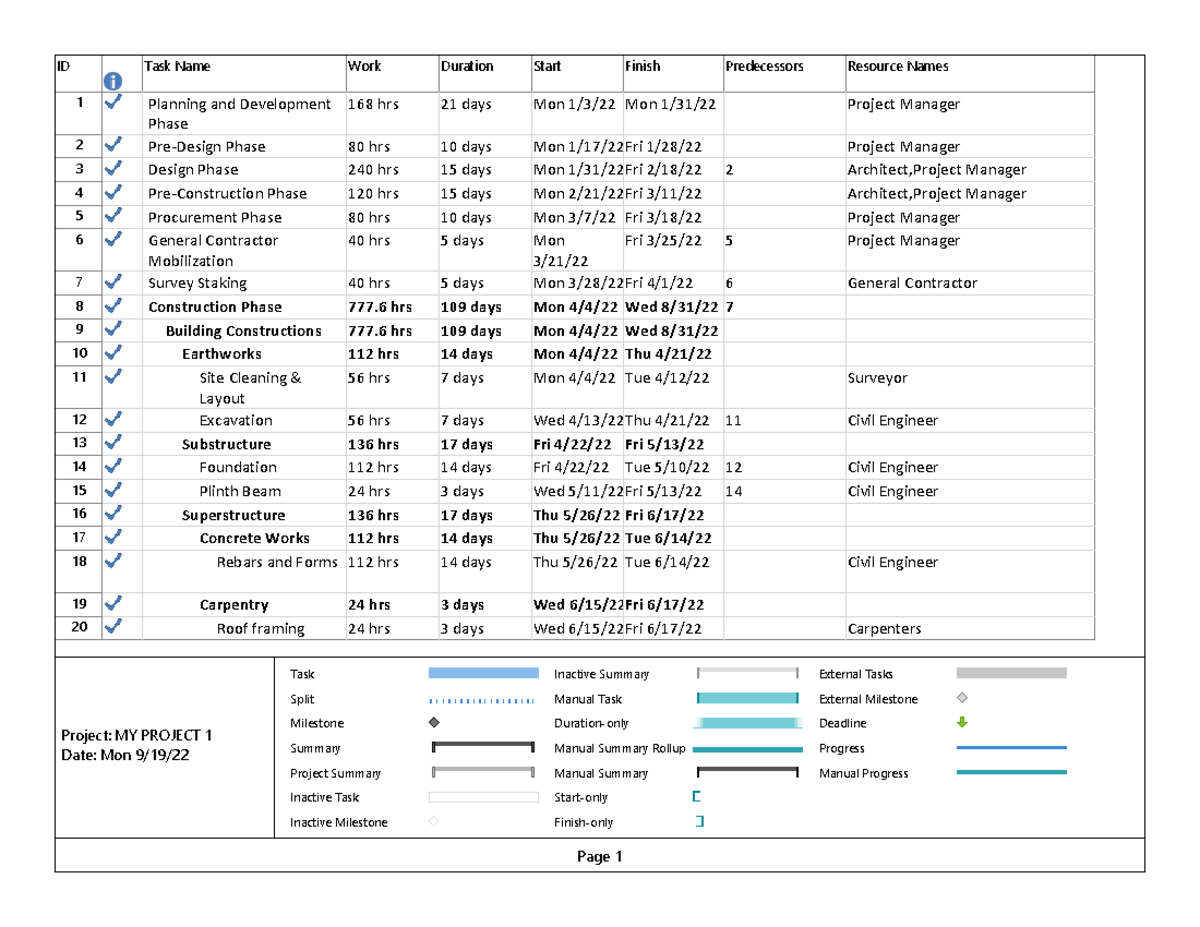Click the Finish column header
The height and width of the screenshot is (927, 1200).
coord(642,66)
